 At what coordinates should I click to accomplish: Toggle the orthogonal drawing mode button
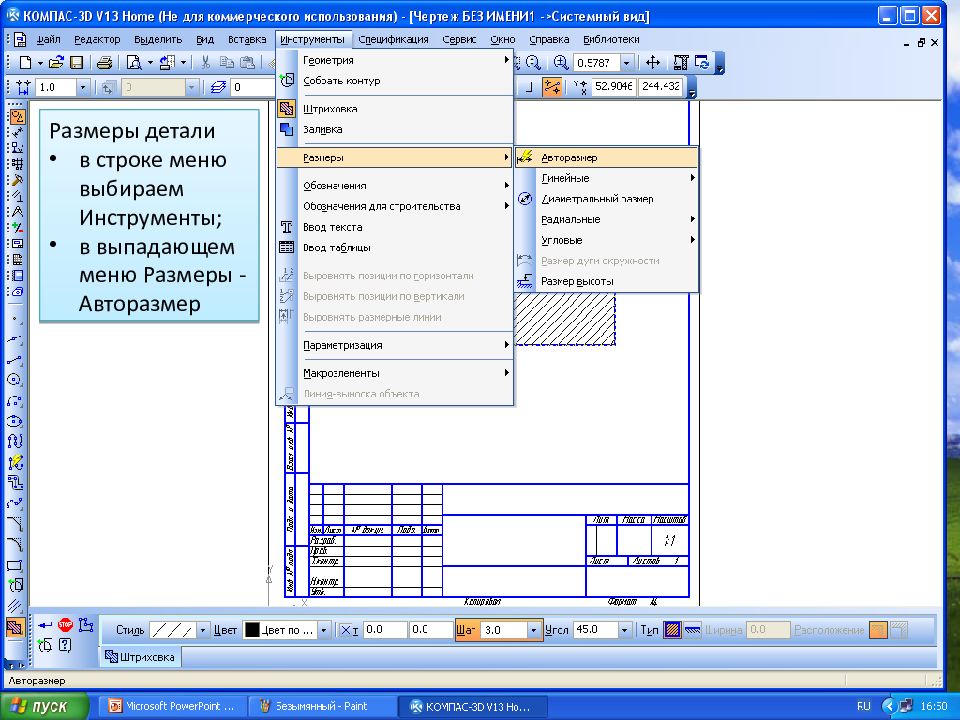[x=530, y=88]
